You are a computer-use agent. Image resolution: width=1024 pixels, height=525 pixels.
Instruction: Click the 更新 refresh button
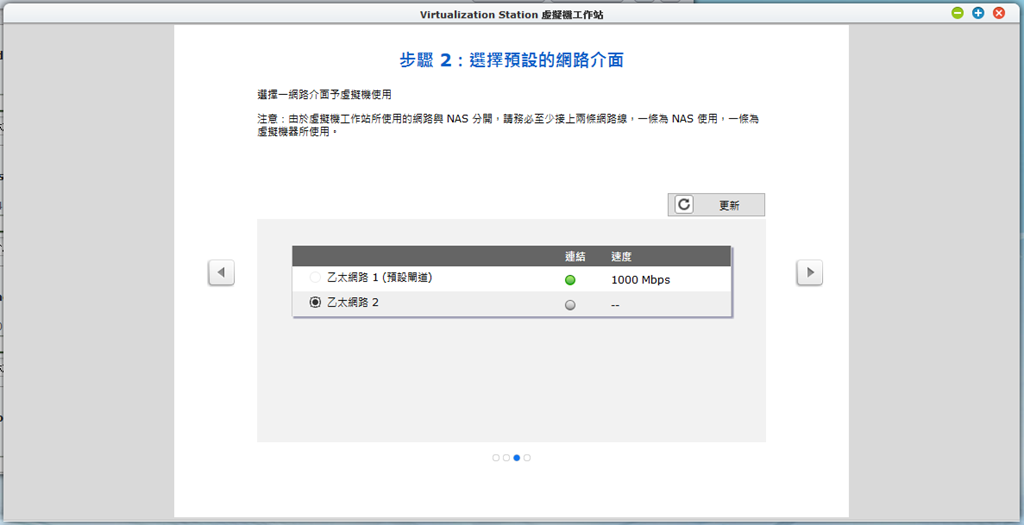click(x=716, y=204)
